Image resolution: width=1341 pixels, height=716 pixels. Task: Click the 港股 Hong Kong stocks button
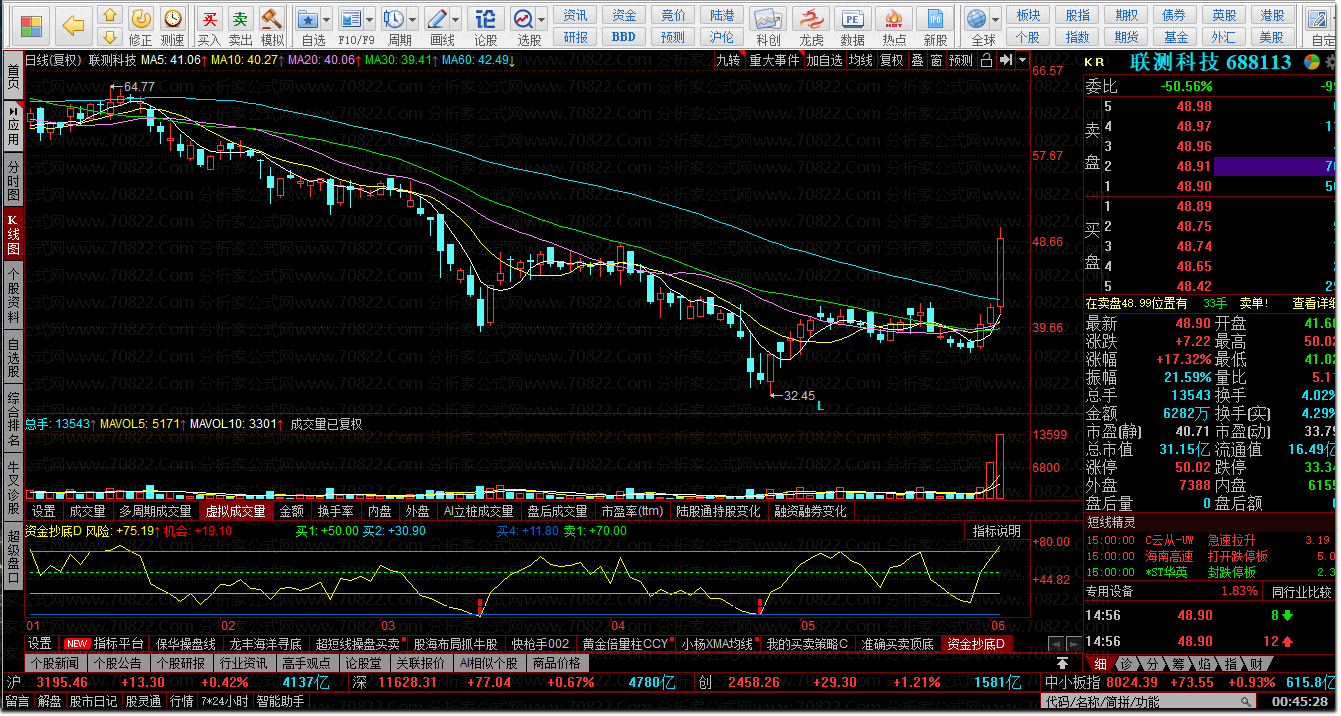pos(1272,15)
